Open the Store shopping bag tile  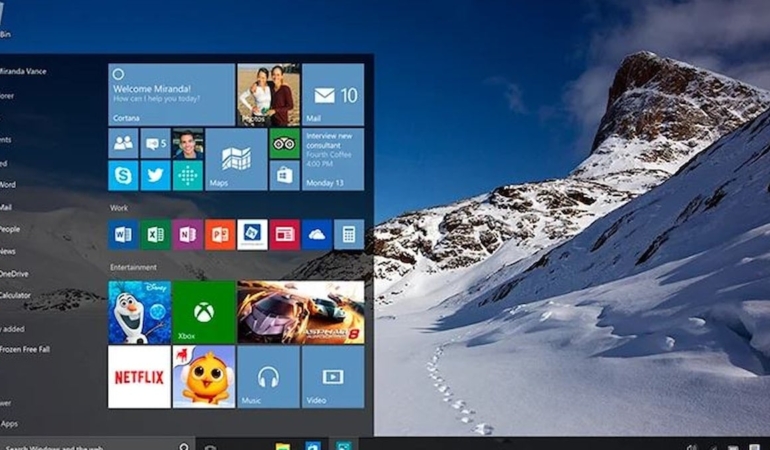(285, 175)
